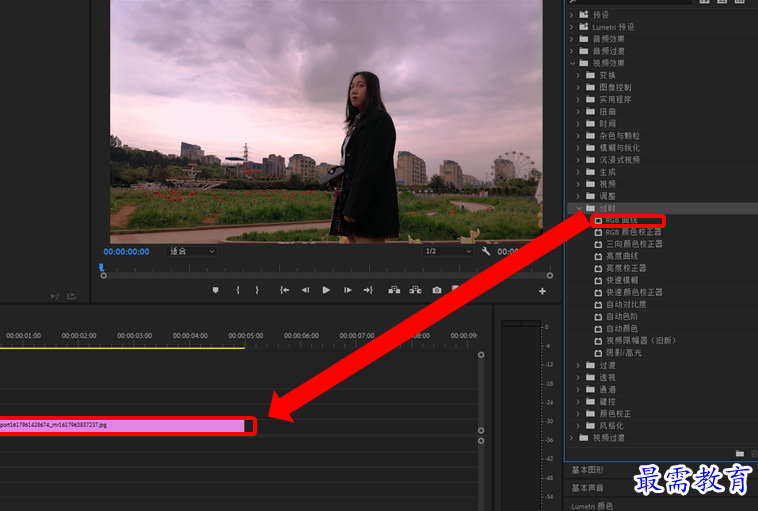Screen dimensions: 758x511
Task: Expand the 透视 folder
Action: [579, 378]
